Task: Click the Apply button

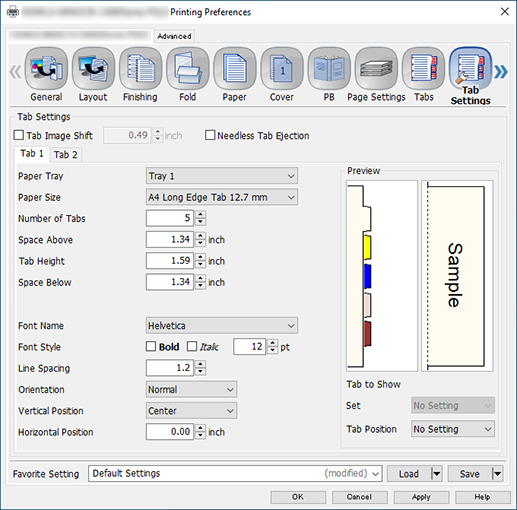Action: pos(421,497)
